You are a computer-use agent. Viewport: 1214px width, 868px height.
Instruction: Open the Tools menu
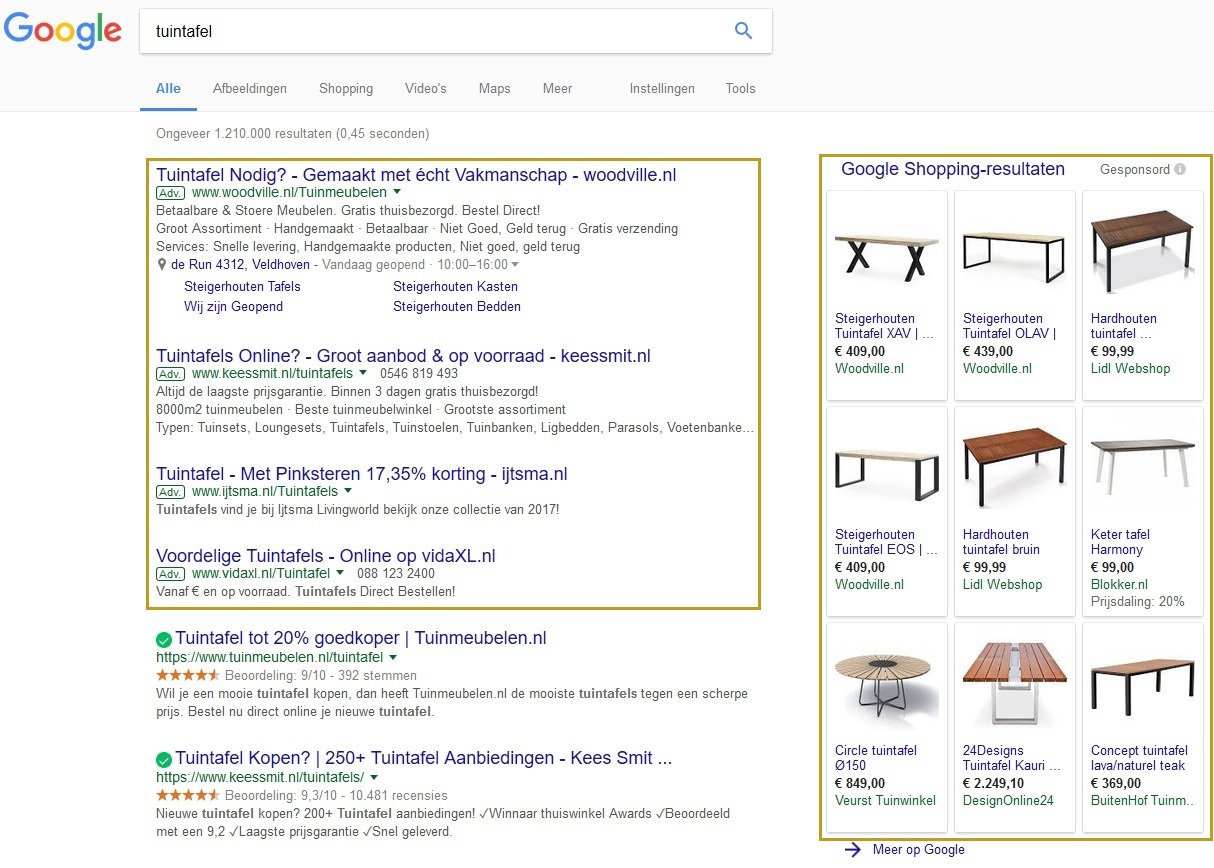(740, 89)
